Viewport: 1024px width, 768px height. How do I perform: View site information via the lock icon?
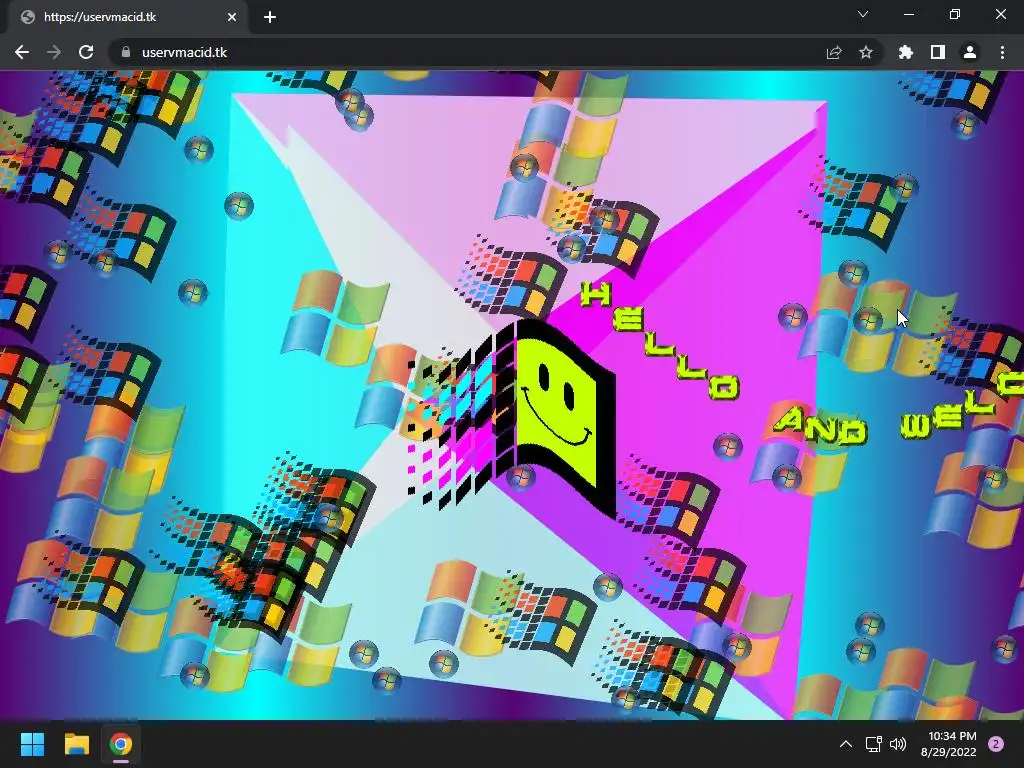coord(126,52)
